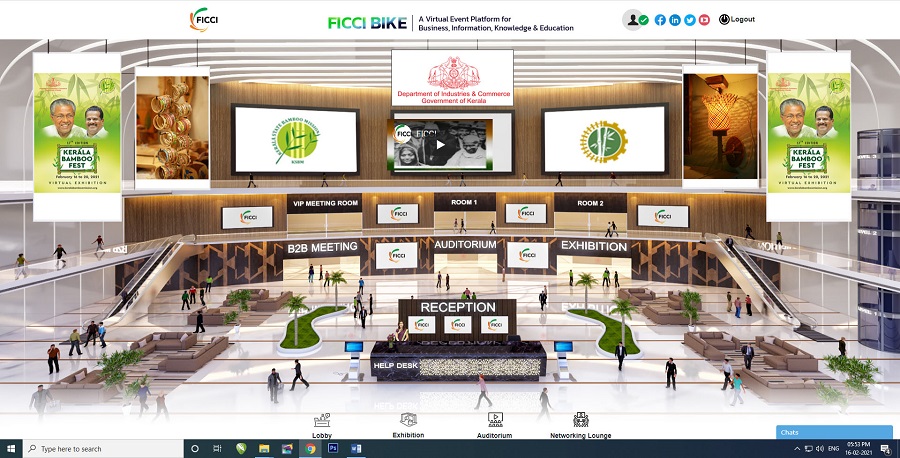Open Auditorium from the bottom navigation
The width and height of the screenshot is (900, 458).
(494, 424)
